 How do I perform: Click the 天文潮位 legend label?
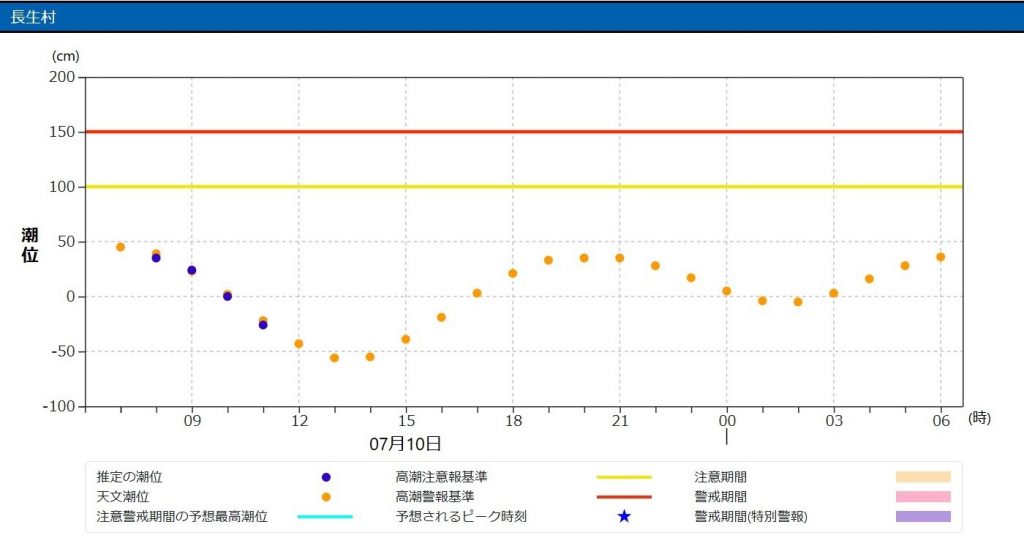(x=123, y=497)
